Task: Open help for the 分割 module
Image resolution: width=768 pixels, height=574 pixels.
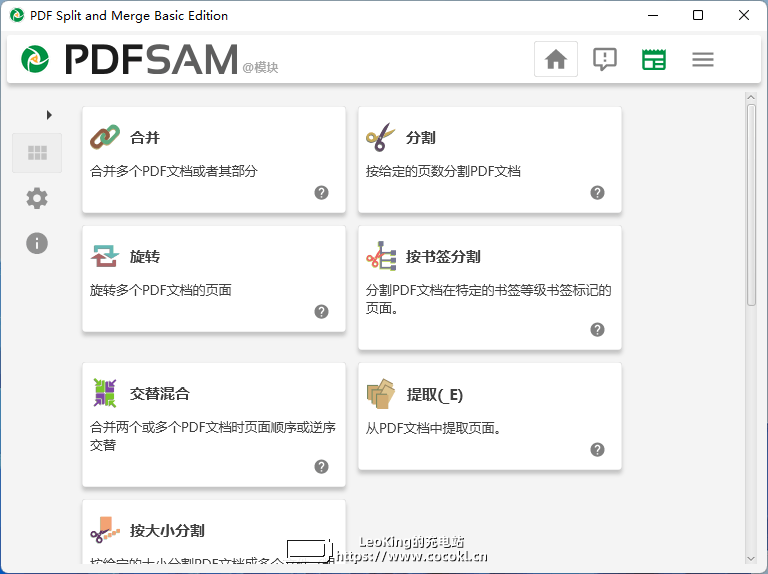Action: (x=597, y=192)
